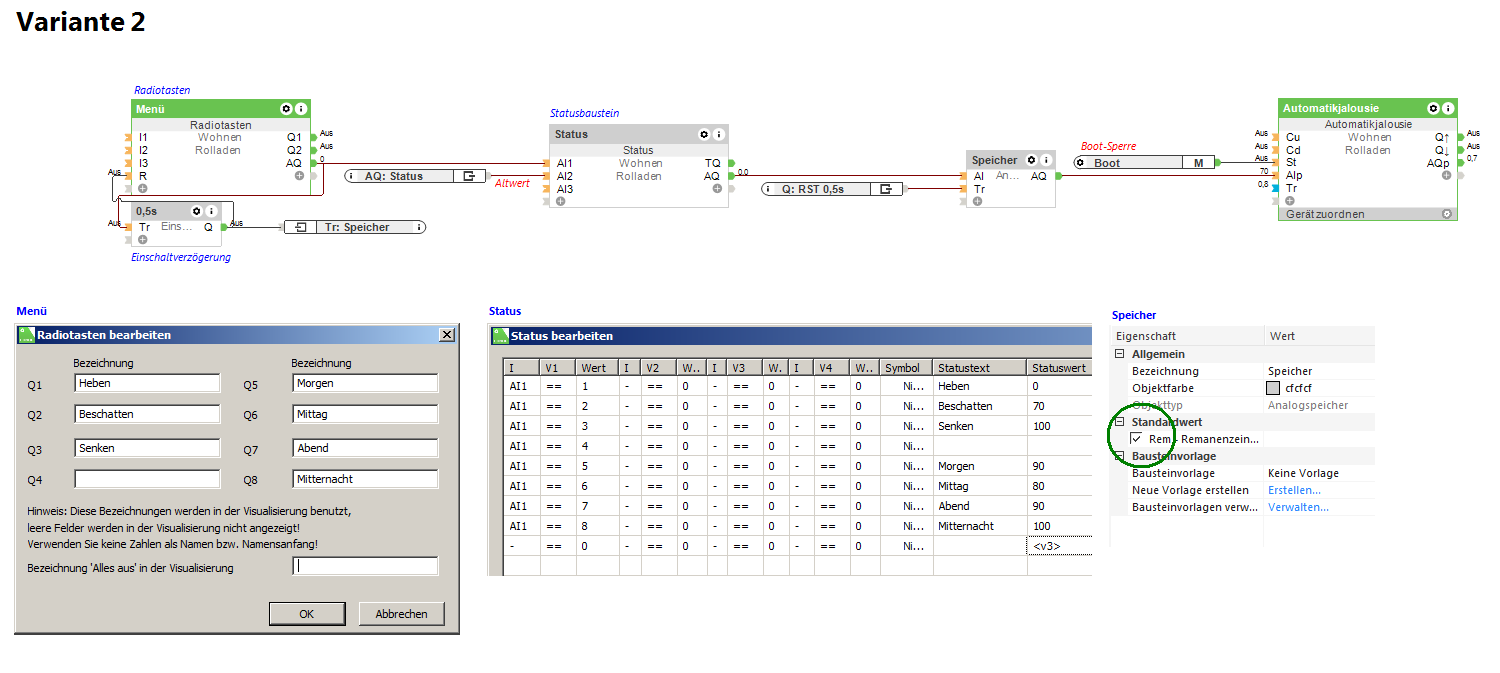Open settings gear on Menü block
The image size is (1500, 673).
coord(287,109)
